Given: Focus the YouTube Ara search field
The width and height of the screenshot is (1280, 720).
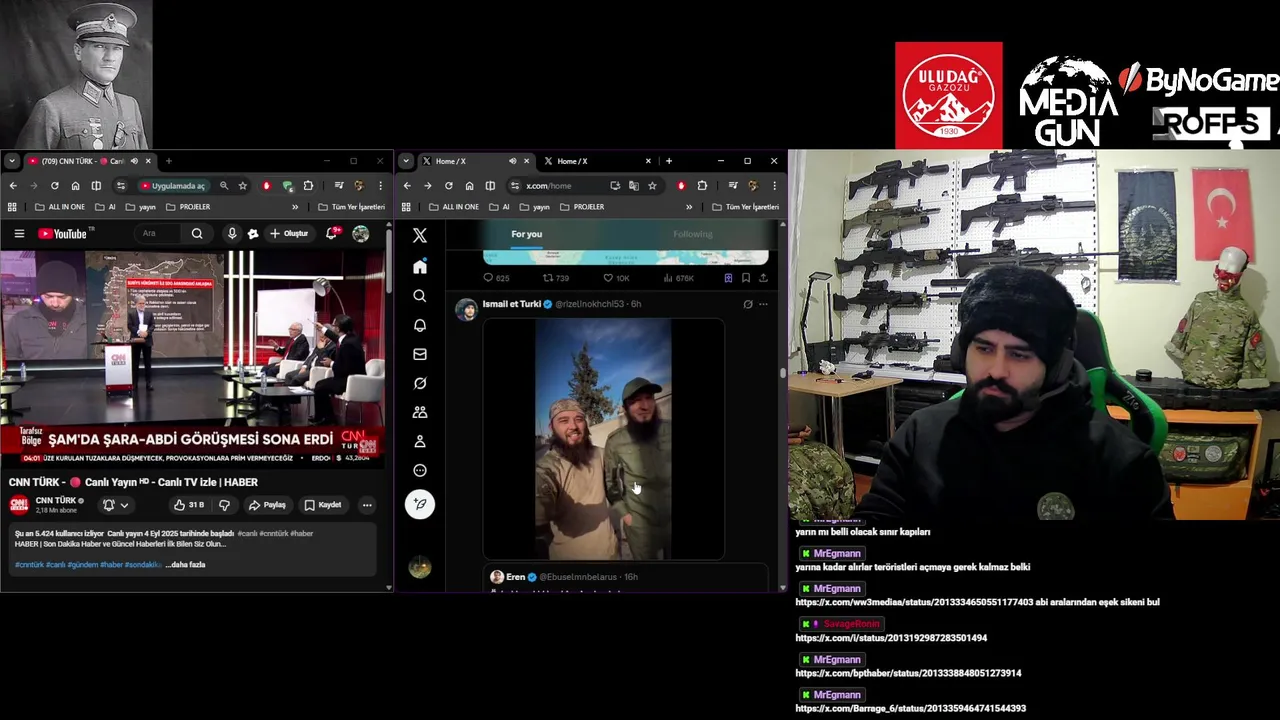Looking at the screenshot, I should [x=160, y=234].
